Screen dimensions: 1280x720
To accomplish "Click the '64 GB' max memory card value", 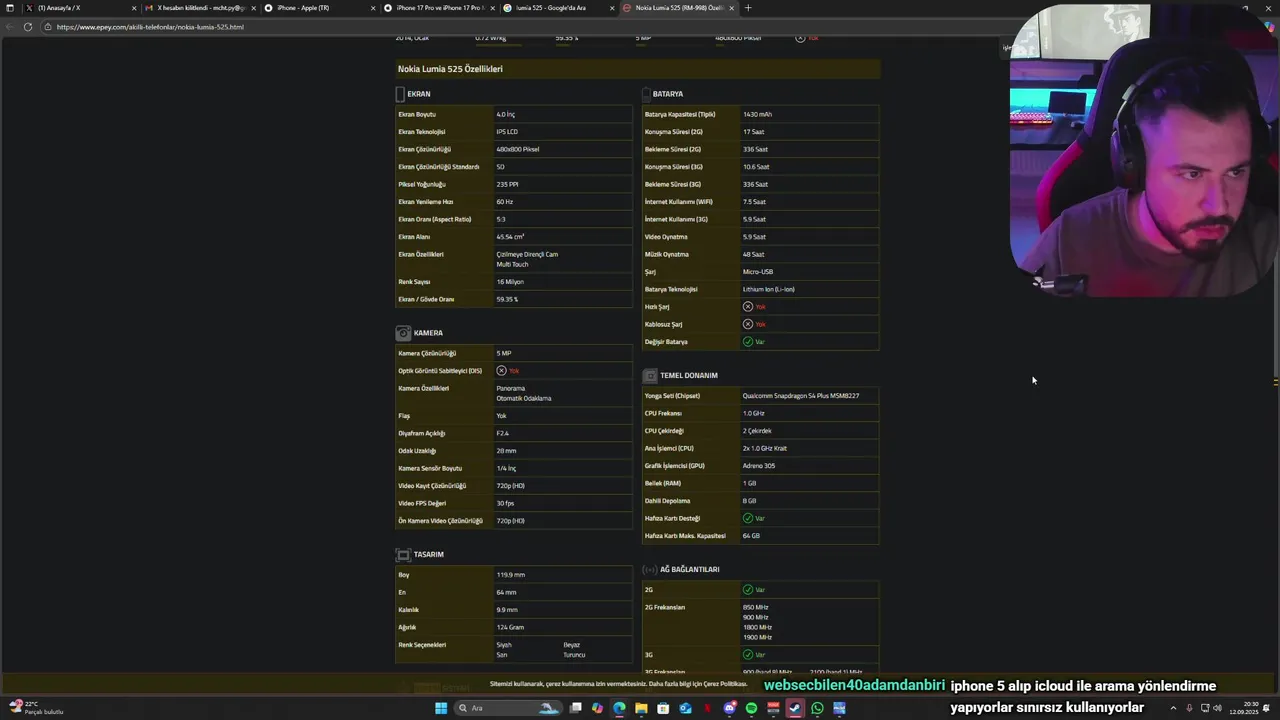I will (x=751, y=536).
